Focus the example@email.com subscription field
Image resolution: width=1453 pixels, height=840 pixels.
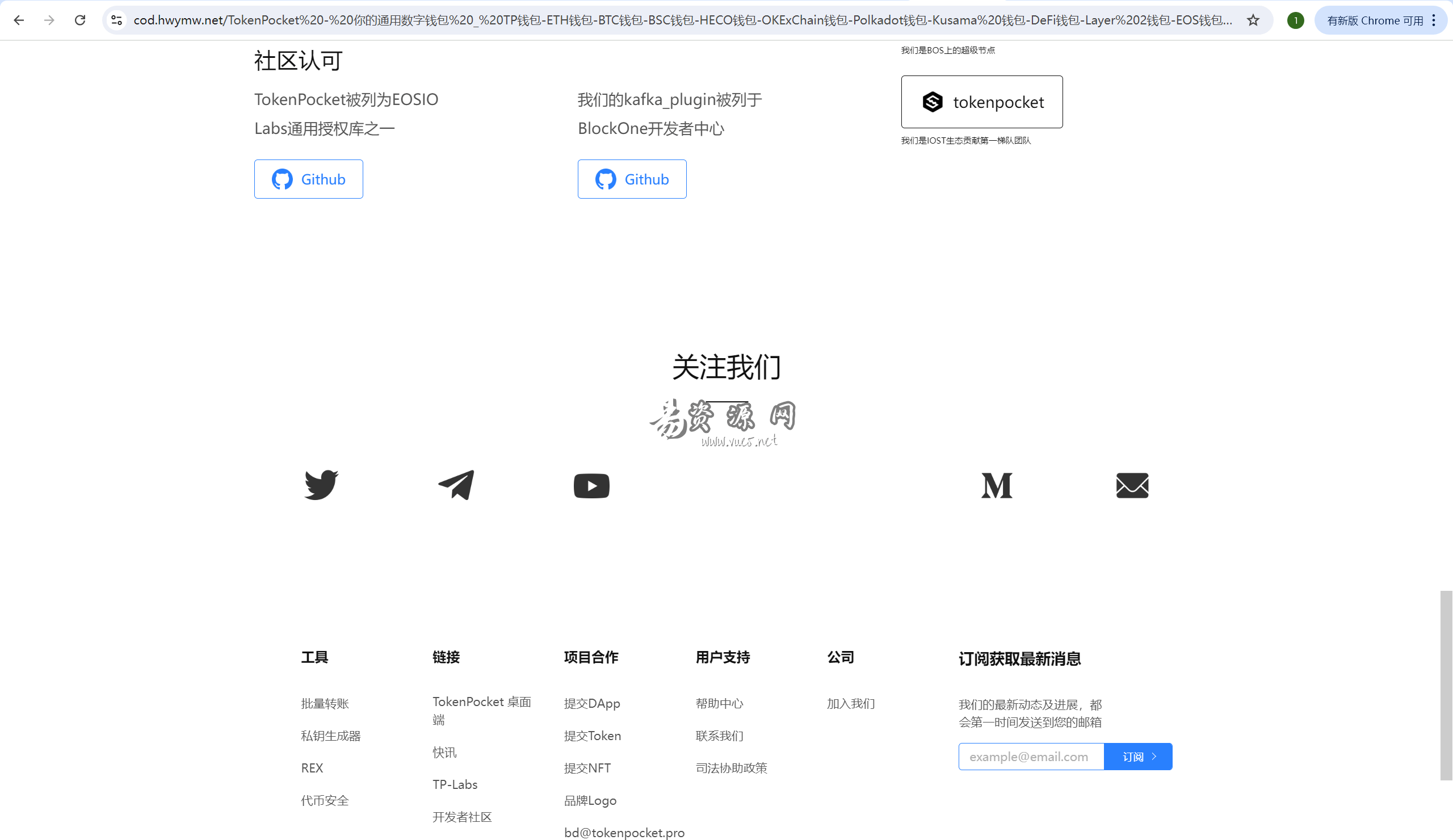[x=1031, y=757]
